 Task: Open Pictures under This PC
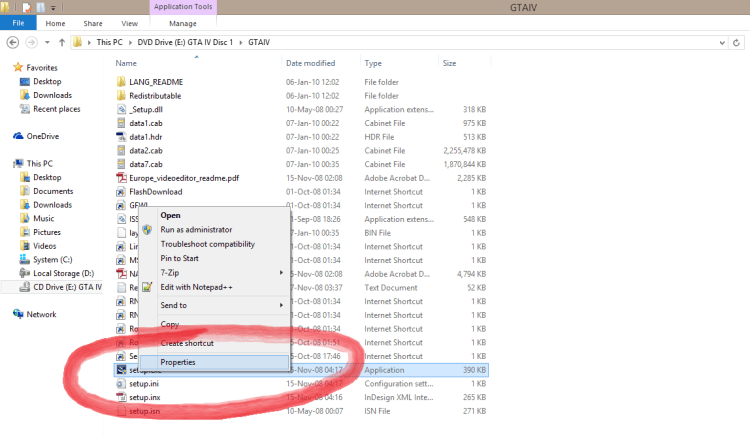(x=47, y=232)
